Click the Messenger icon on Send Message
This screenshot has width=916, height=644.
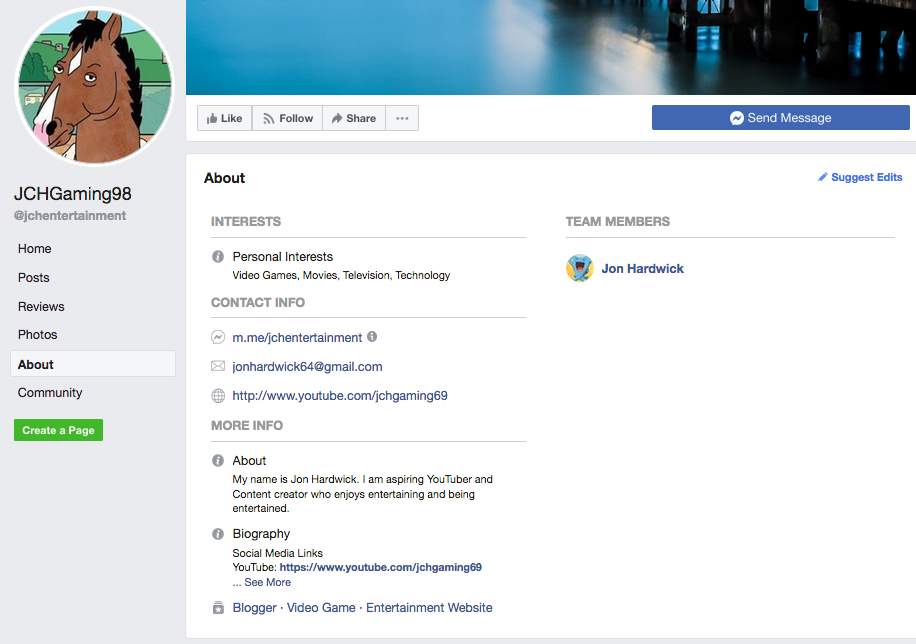(x=737, y=118)
